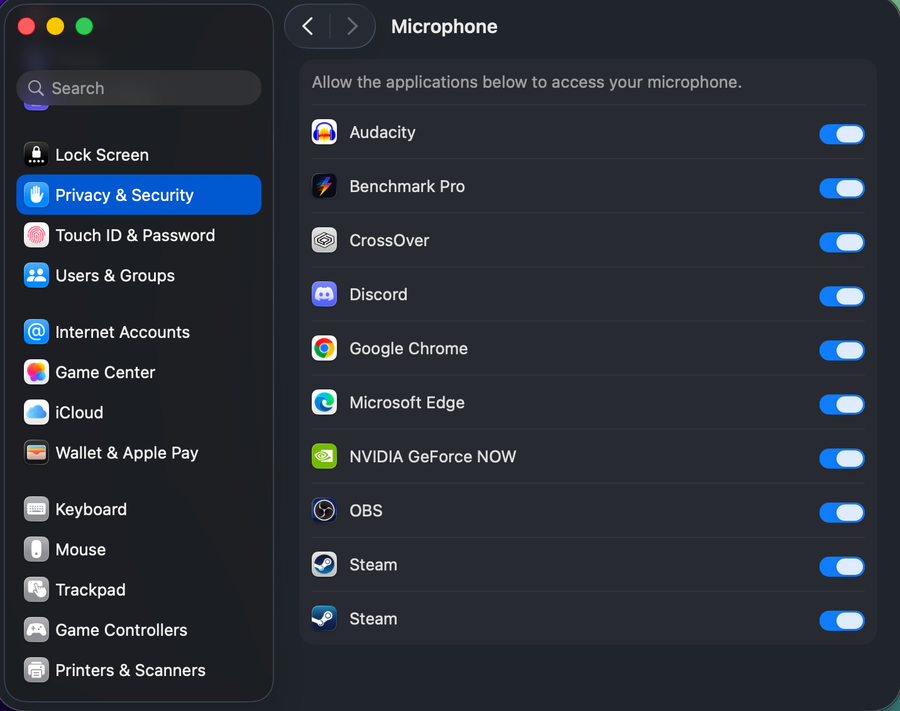Viewport: 900px width, 711px height.
Task: Click the Game Controllers icon
Action: (36, 630)
